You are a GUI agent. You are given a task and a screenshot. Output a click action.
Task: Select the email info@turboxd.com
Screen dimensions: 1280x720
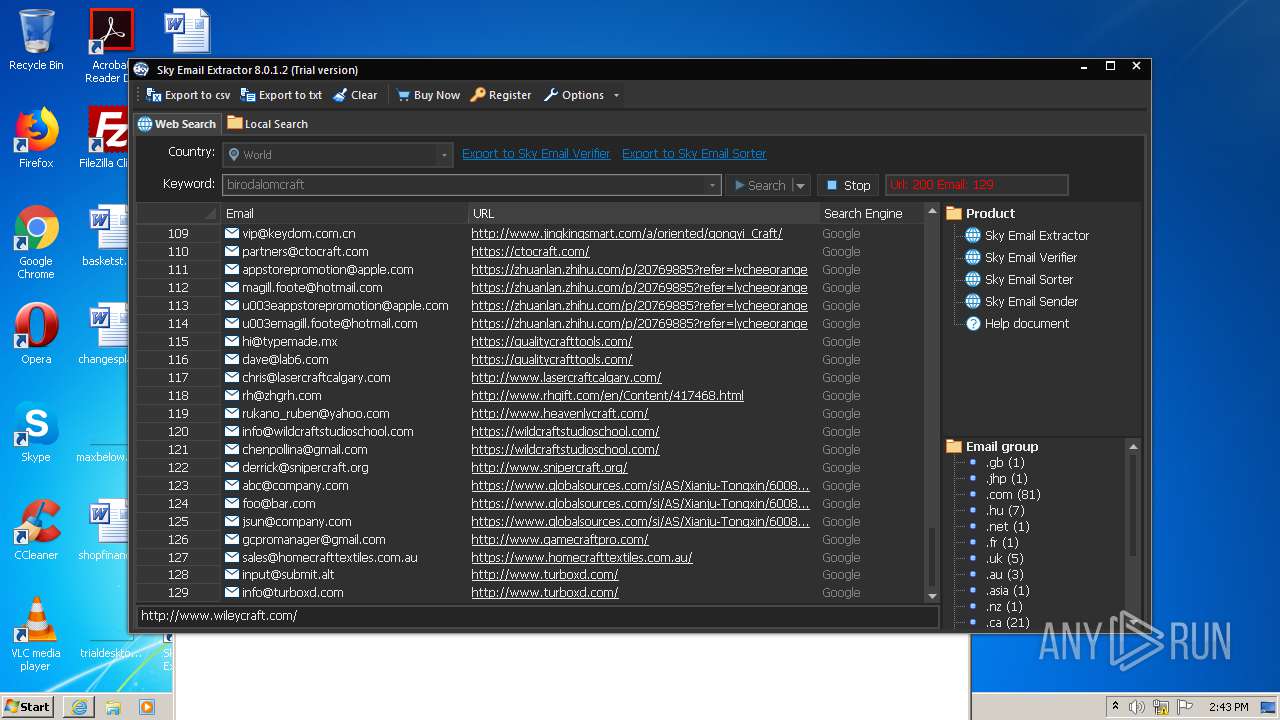(x=292, y=592)
